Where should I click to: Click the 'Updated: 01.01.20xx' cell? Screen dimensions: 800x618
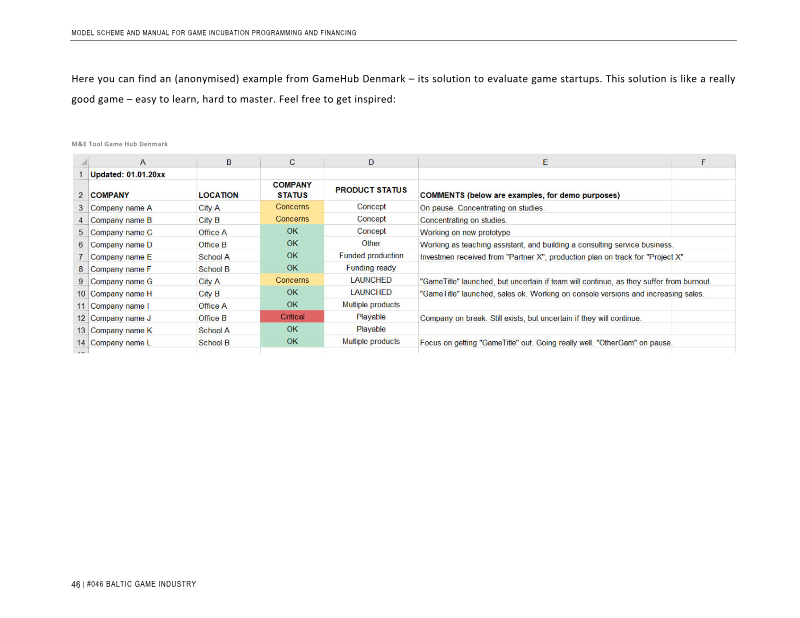point(128,174)
